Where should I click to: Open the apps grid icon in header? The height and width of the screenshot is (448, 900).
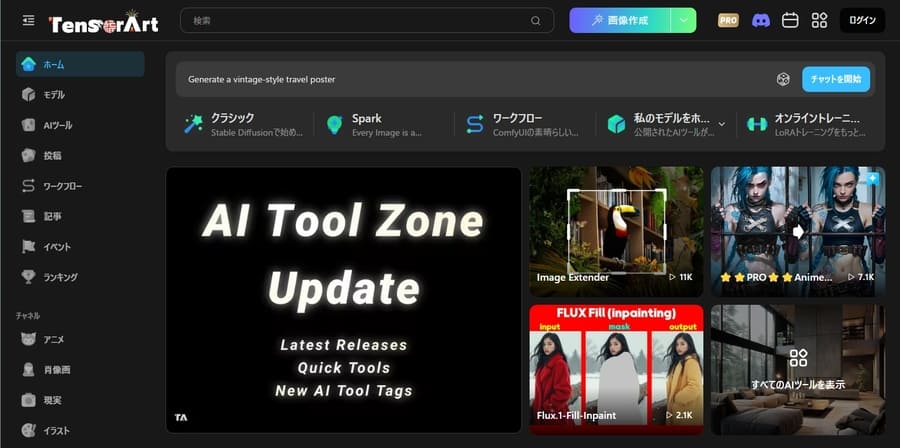tap(820, 21)
